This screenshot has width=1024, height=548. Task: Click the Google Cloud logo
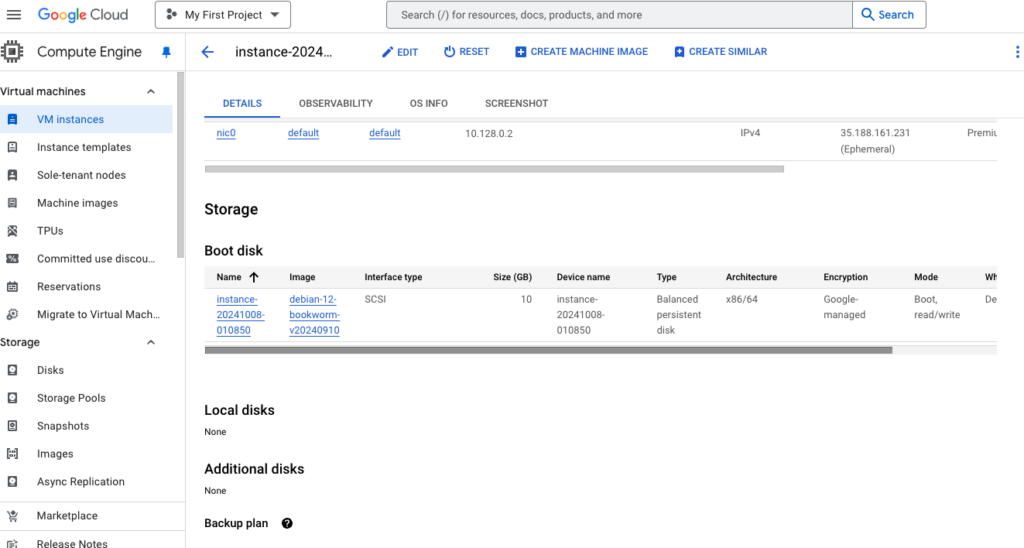pos(82,14)
